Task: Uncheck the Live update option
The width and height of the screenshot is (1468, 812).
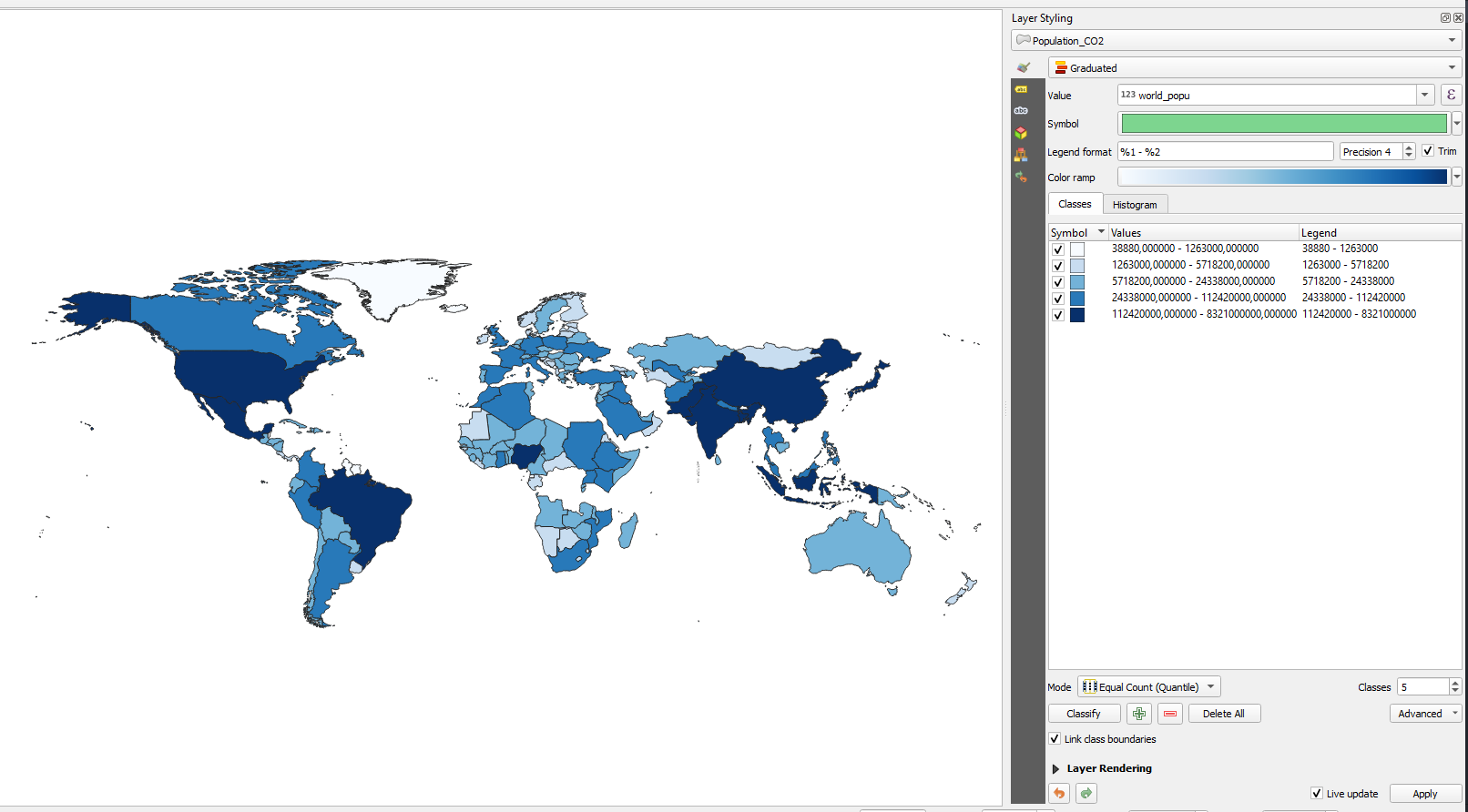Action: point(1316,794)
